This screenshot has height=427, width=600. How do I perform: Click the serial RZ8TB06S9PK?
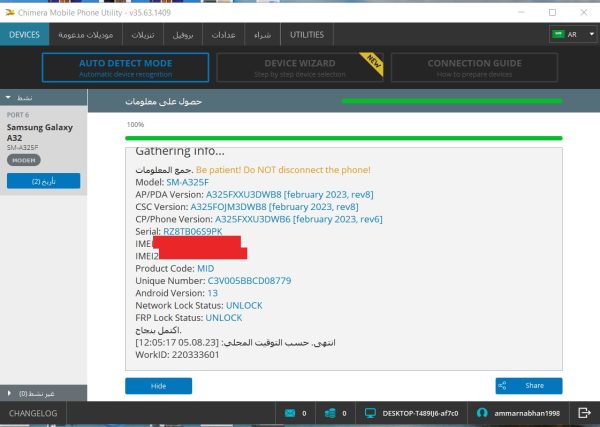[193, 231]
